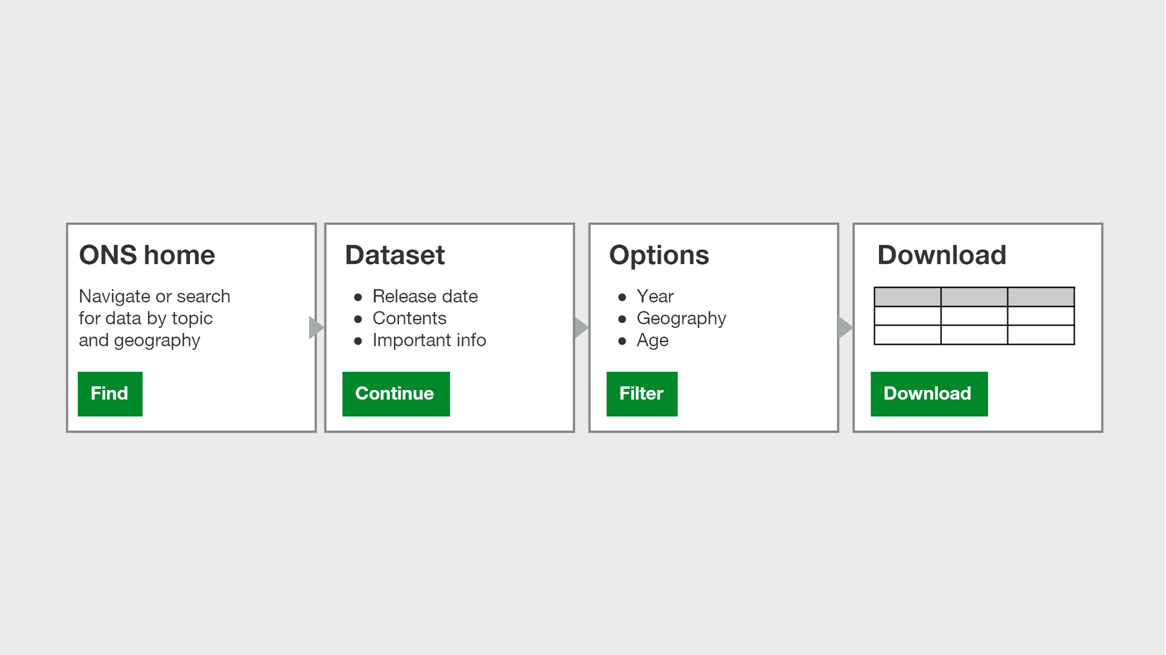The width and height of the screenshot is (1166, 655).
Task: Click the arrow between ONS home and Dataset
Action: tap(316, 327)
